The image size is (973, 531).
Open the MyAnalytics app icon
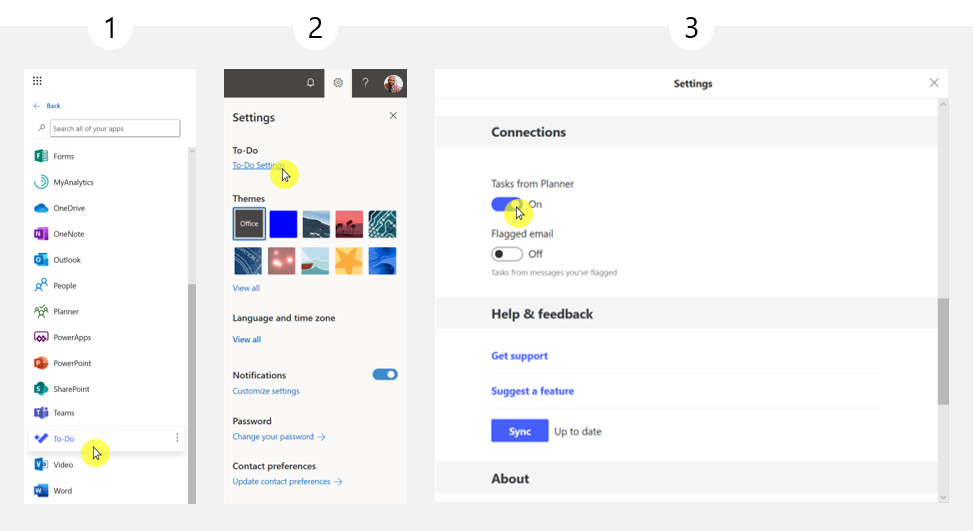41,182
